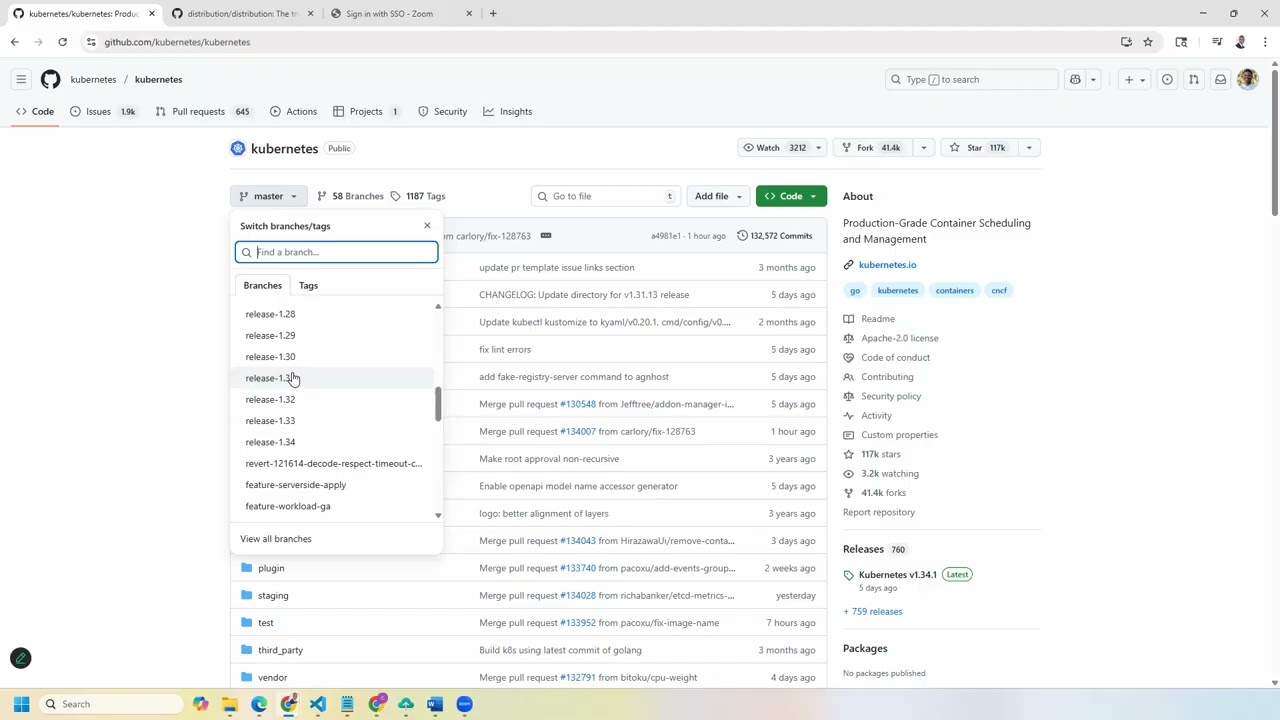Screen dimensions: 1280x720
Task: Click the Type / to search field
Action: point(971,79)
